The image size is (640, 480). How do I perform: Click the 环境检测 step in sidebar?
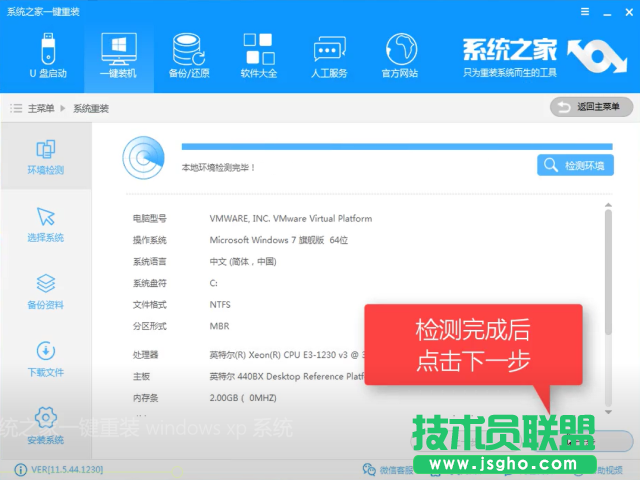click(x=46, y=158)
